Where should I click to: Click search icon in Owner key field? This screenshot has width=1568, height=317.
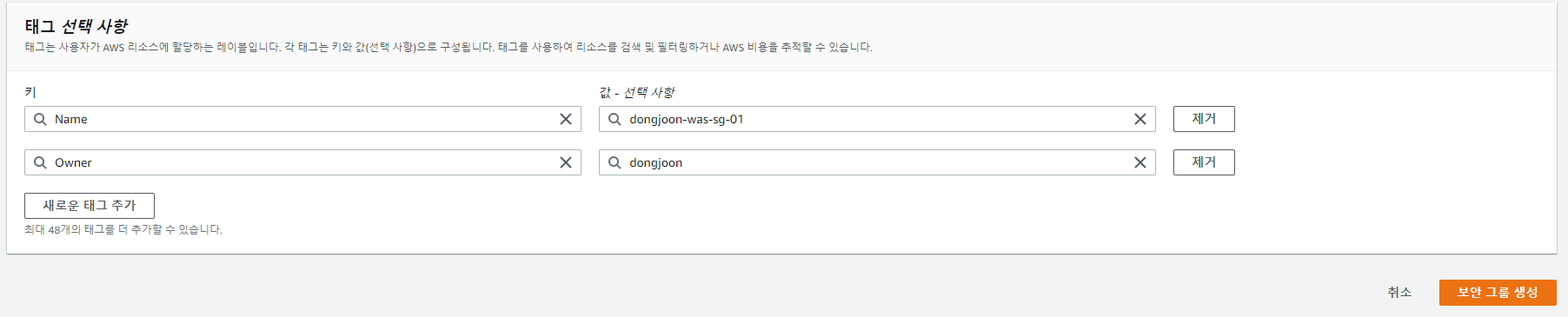coord(40,162)
